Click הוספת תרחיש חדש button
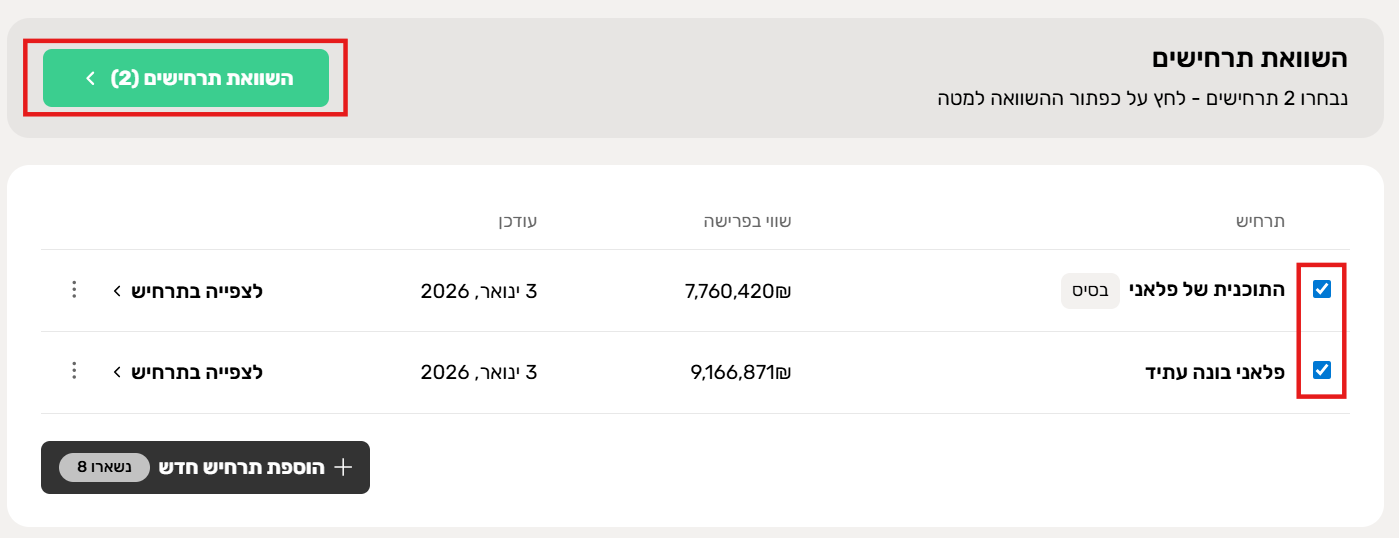Image resolution: width=1399 pixels, height=538 pixels. click(240, 467)
